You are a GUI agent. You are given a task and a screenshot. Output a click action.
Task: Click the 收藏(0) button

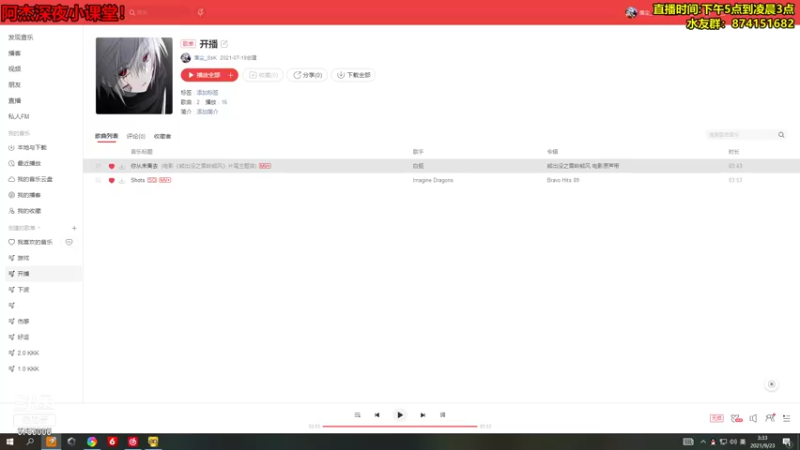click(263, 75)
